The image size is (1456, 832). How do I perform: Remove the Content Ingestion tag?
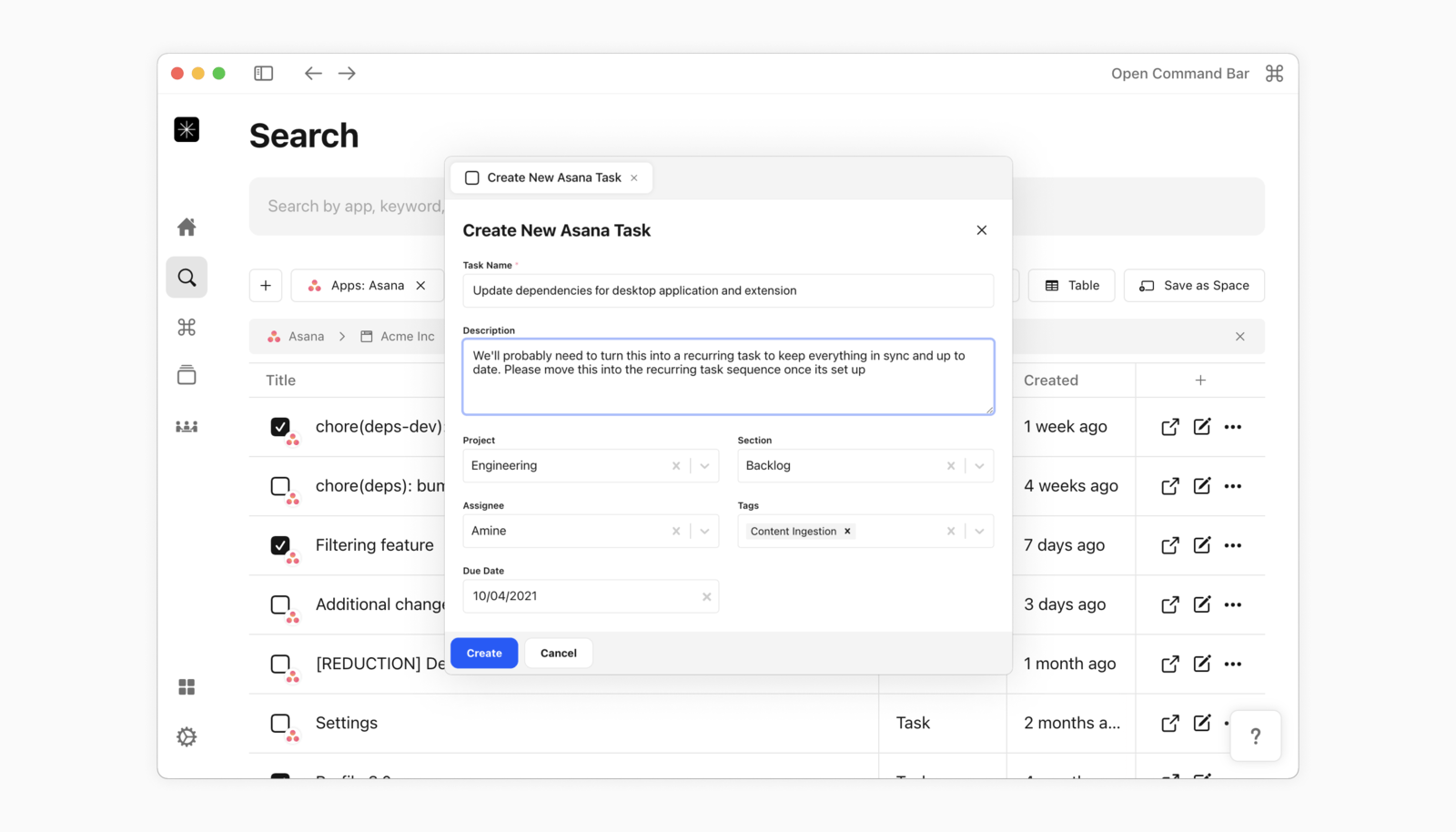(847, 531)
